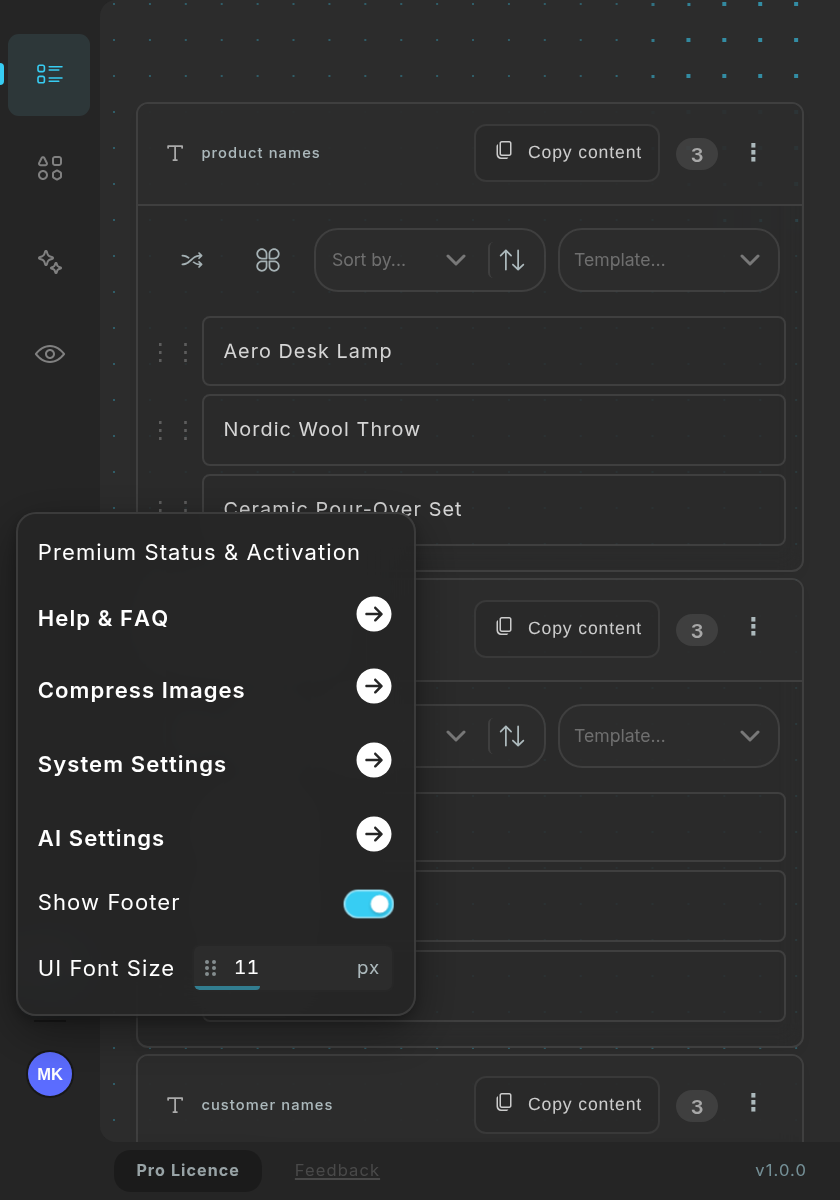The height and width of the screenshot is (1200, 840).
Task: Open the shapes sidebar icon
Action: (x=50, y=168)
